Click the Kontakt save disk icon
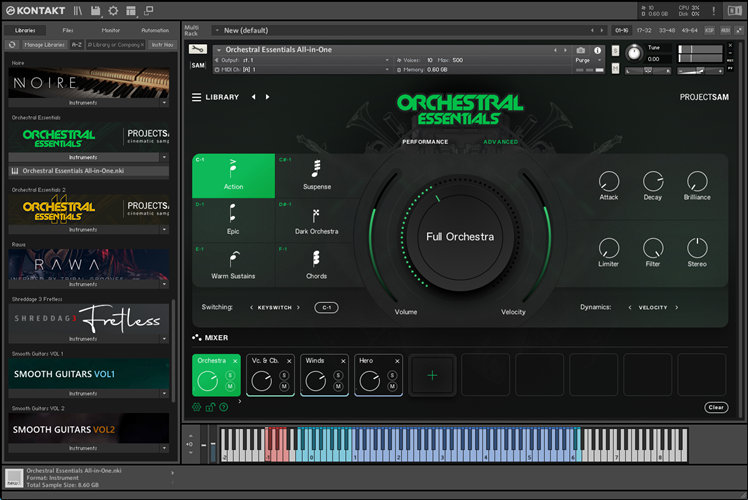The height and width of the screenshot is (500, 748). point(95,10)
